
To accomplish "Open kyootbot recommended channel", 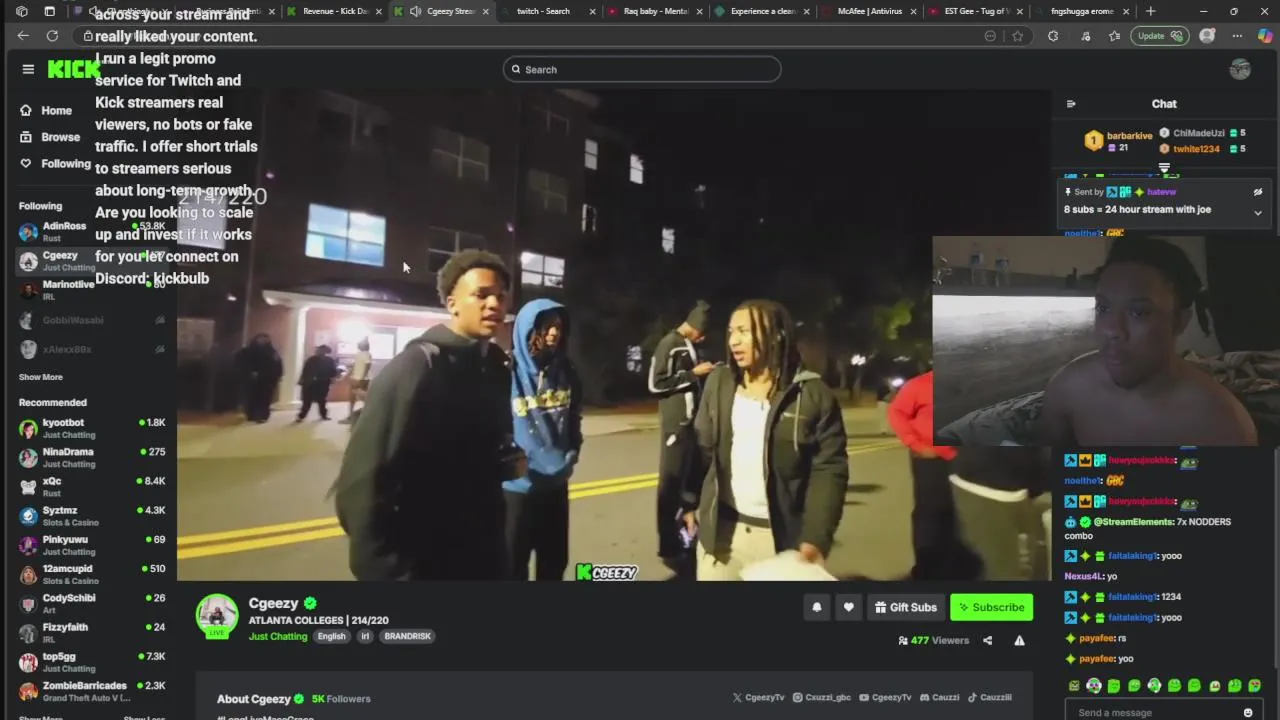I will coord(92,428).
